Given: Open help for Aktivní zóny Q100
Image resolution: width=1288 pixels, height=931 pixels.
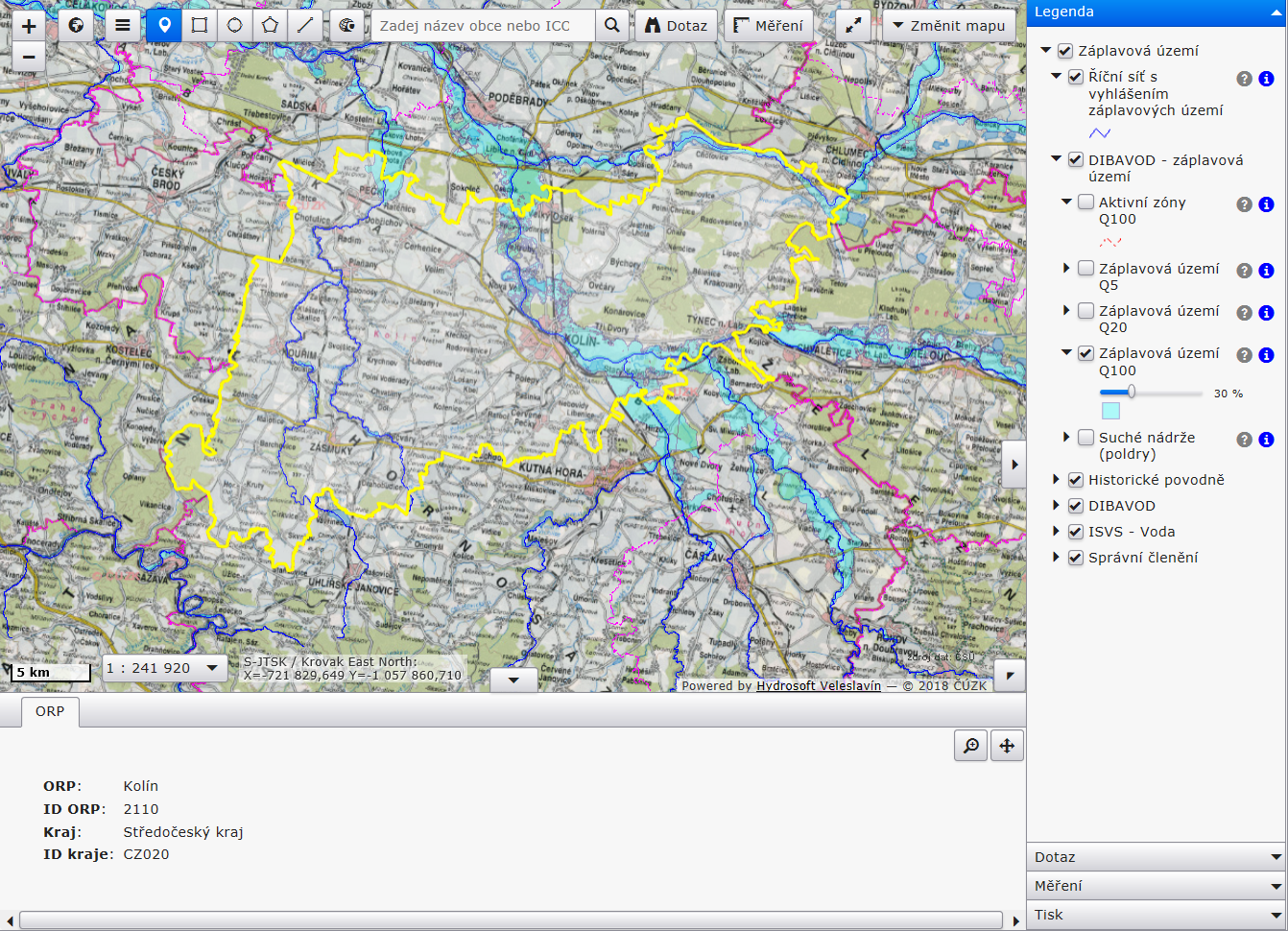Looking at the screenshot, I should tap(1245, 204).
